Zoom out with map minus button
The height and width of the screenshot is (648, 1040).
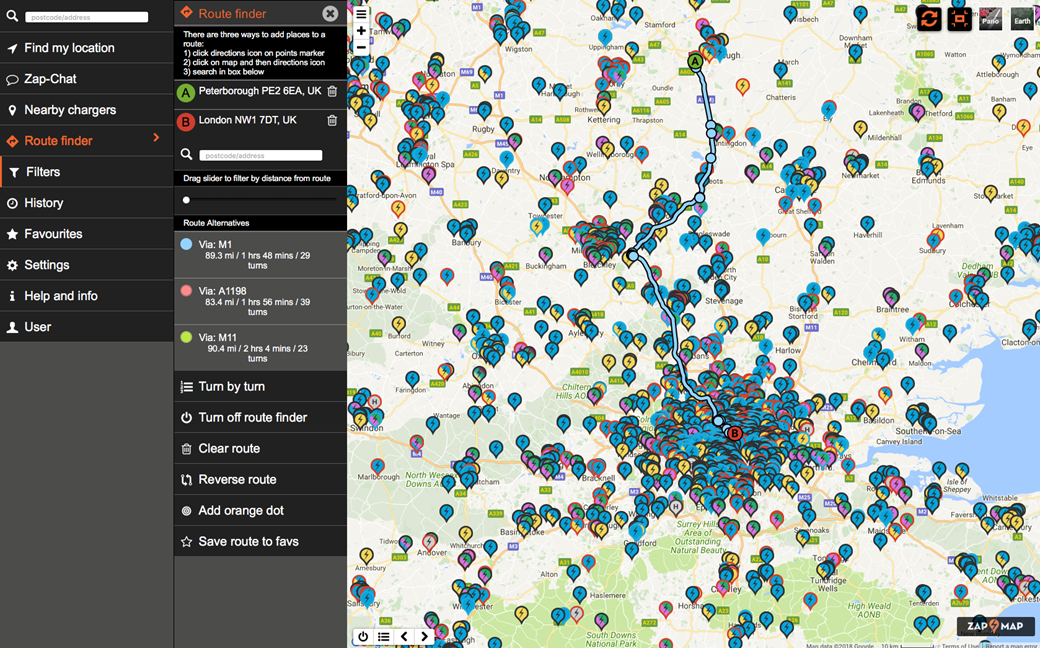[361, 47]
